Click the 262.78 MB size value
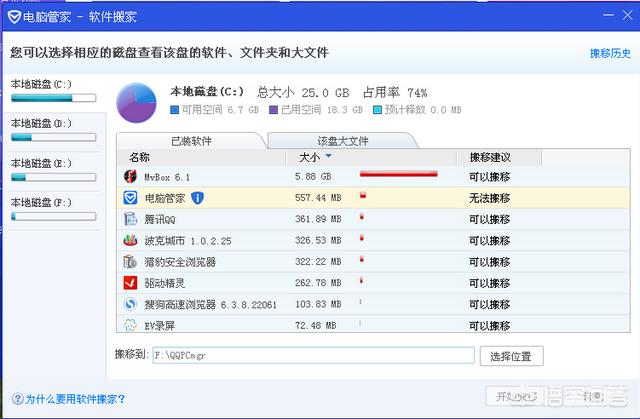 [x=318, y=283]
